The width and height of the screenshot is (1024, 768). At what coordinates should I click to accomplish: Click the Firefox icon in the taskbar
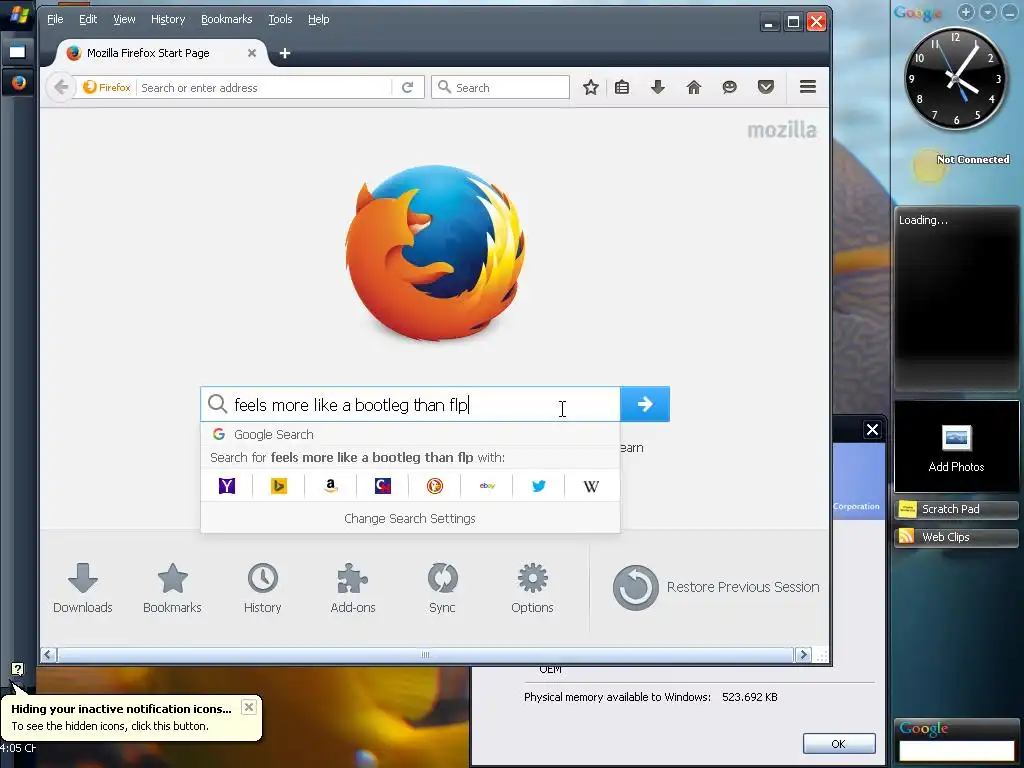tap(18, 82)
